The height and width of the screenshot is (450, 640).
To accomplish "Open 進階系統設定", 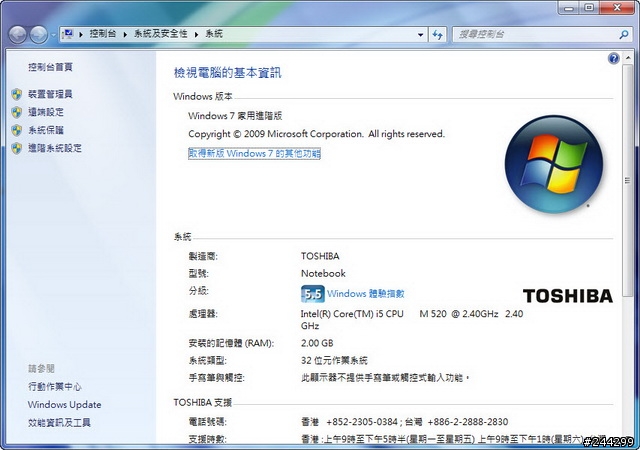I will tap(55, 148).
